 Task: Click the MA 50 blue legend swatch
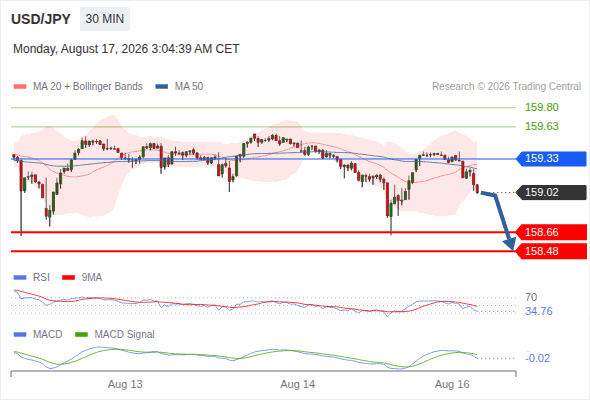click(x=162, y=87)
